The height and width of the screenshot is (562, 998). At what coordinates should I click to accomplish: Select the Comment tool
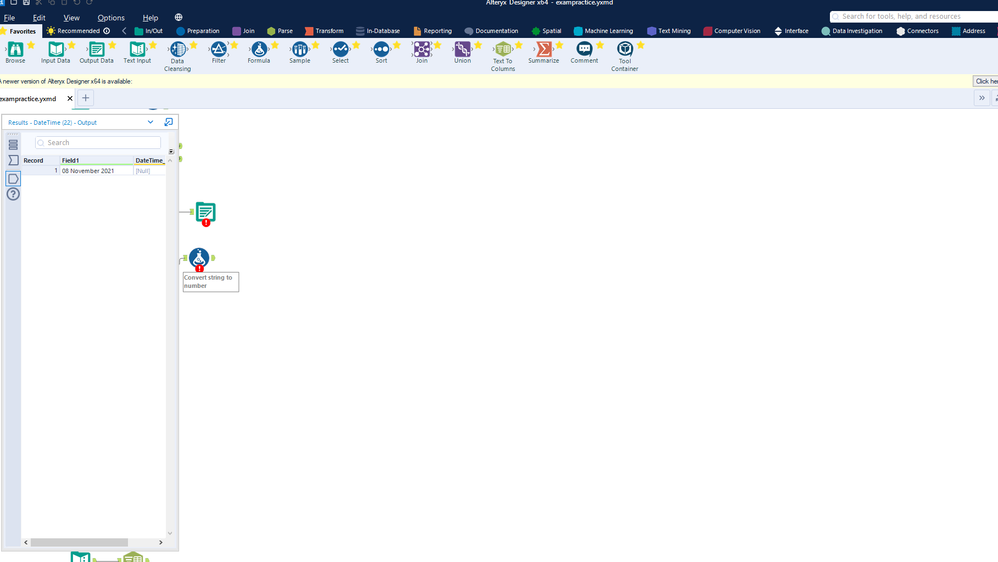[x=584, y=50]
